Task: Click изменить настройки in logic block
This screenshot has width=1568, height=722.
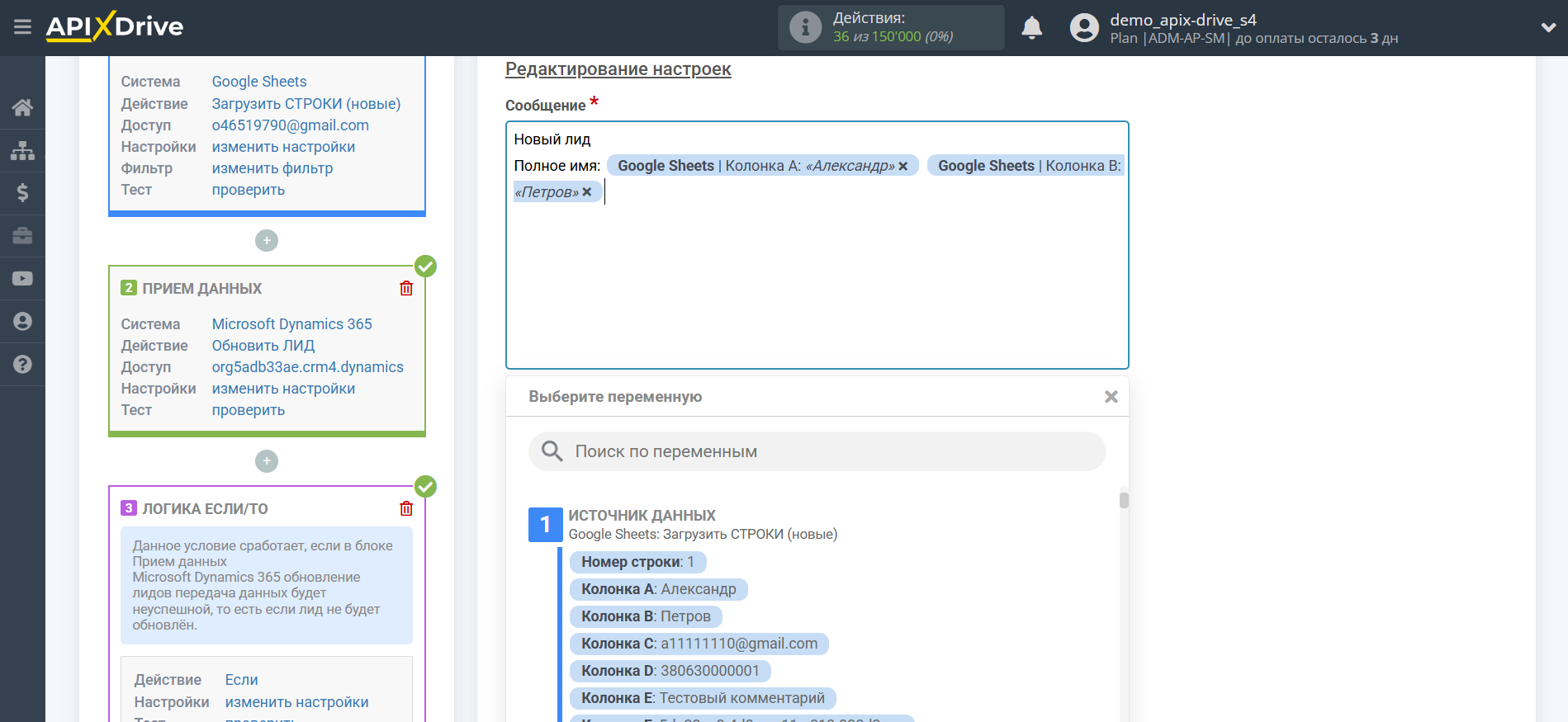Action: click(x=297, y=702)
